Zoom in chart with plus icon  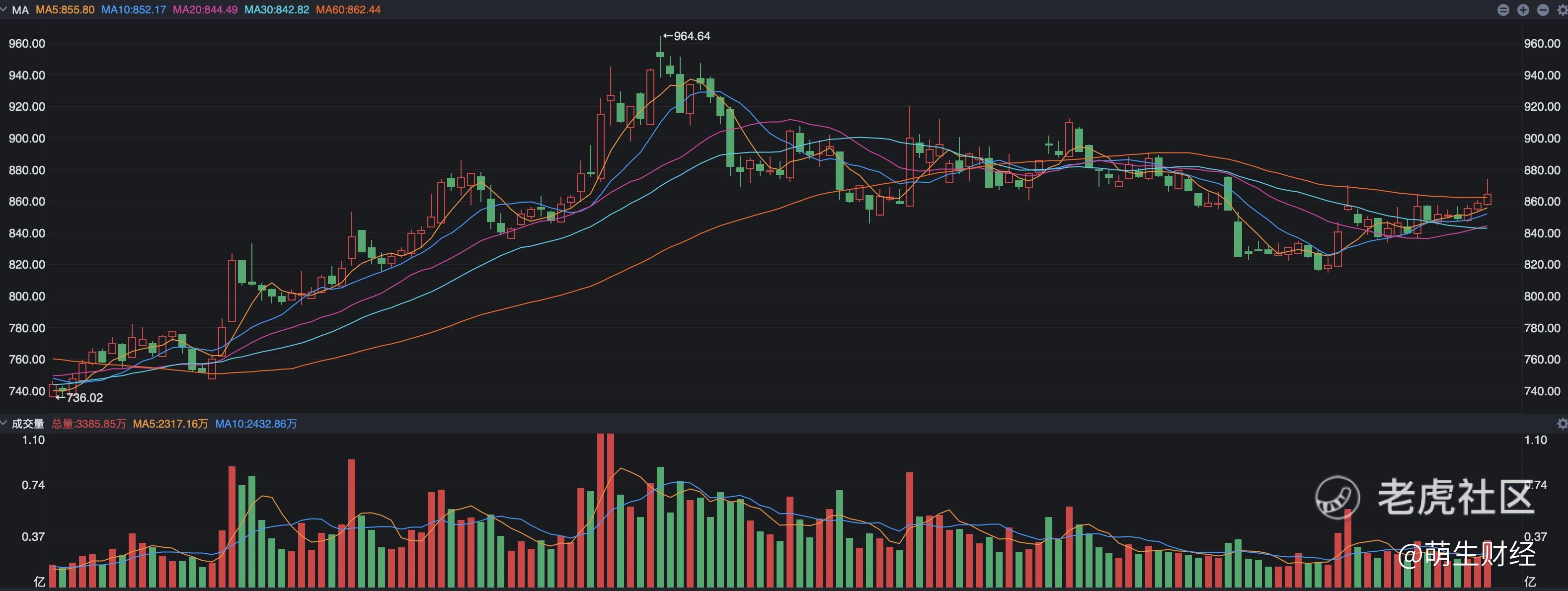coord(1523,10)
